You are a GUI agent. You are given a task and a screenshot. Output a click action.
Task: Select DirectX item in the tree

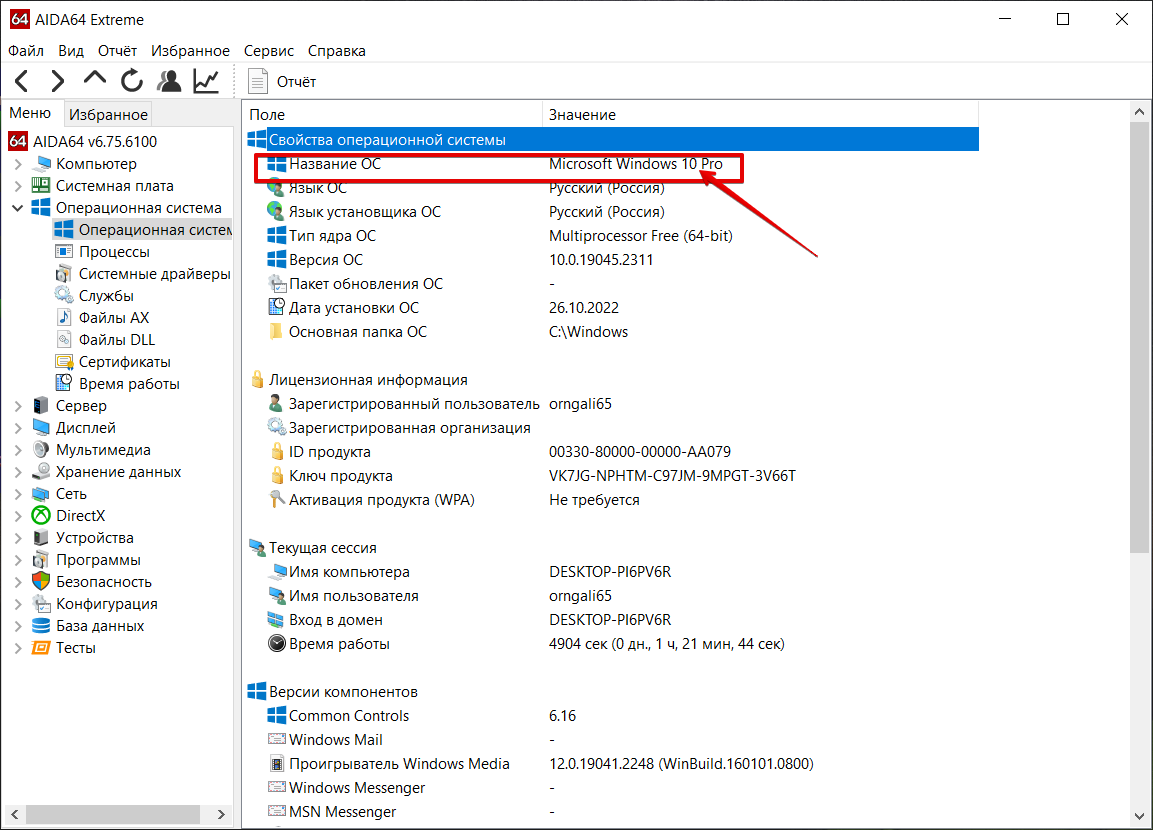(x=80, y=516)
